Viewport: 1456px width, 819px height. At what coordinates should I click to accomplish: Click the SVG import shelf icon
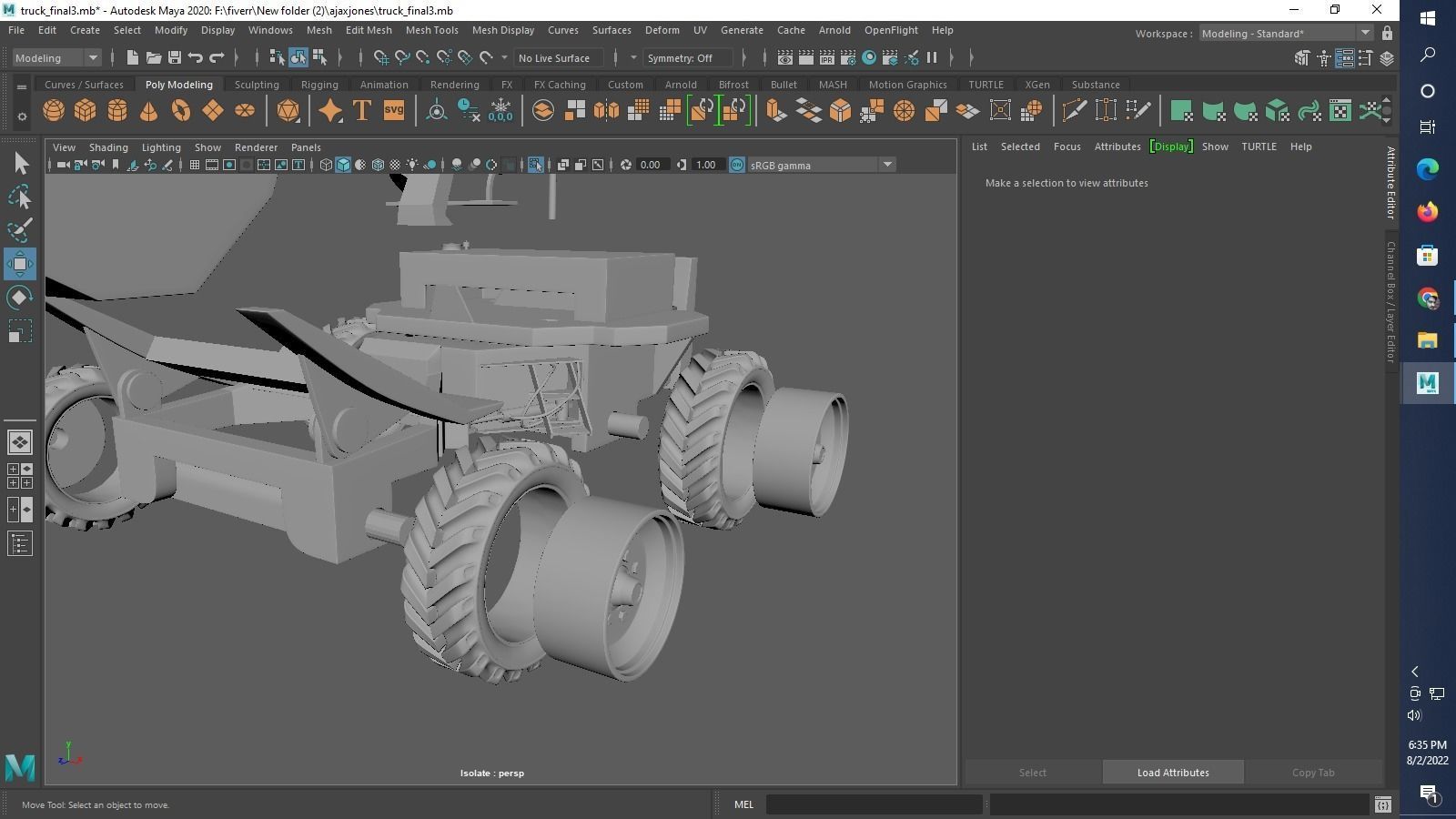[x=393, y=111]
